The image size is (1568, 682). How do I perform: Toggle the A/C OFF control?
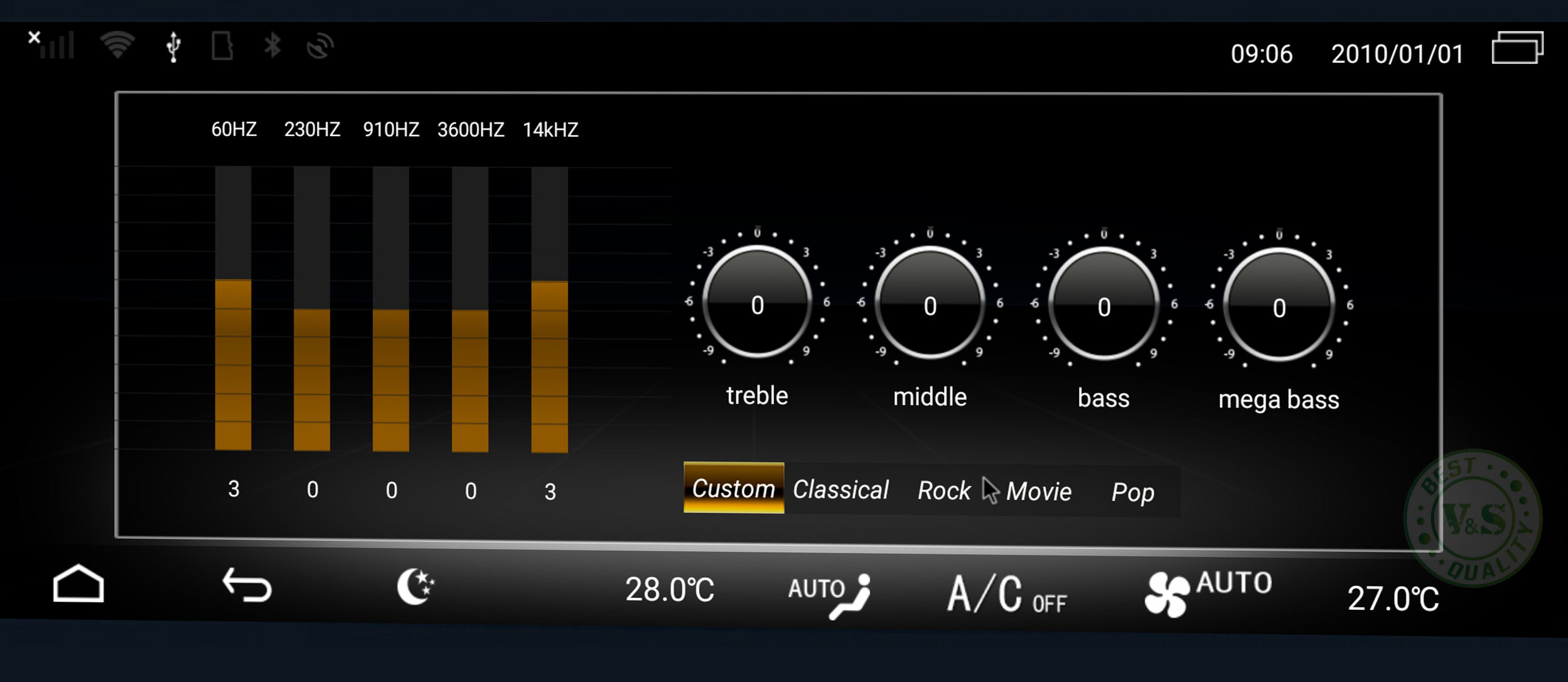1007,594
